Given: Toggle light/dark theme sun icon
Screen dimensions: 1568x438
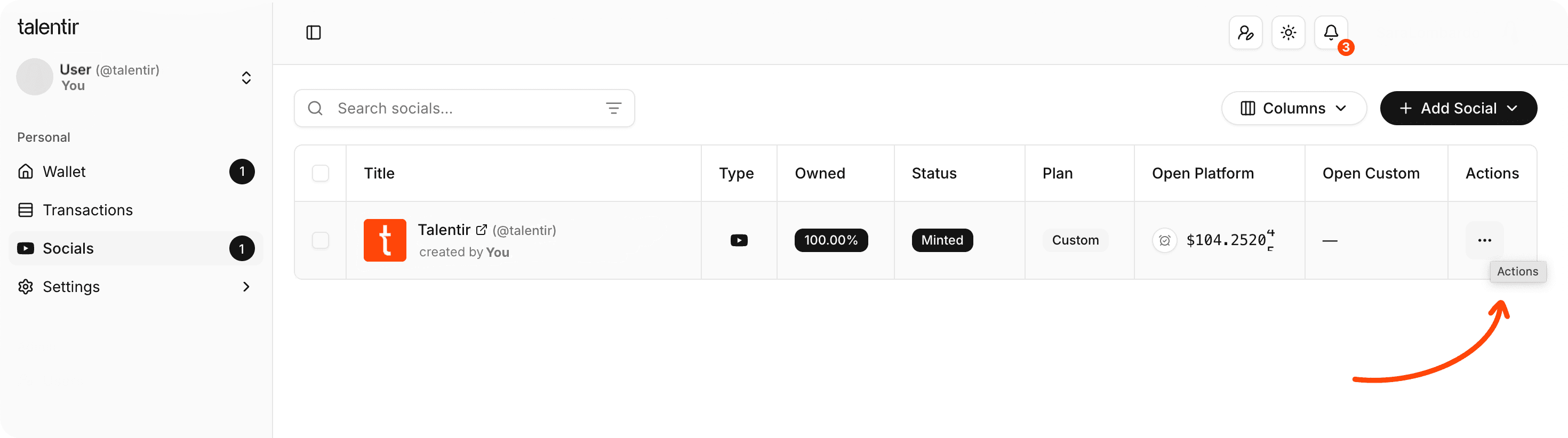Looking at the screenshot, I should (1288, 33).
